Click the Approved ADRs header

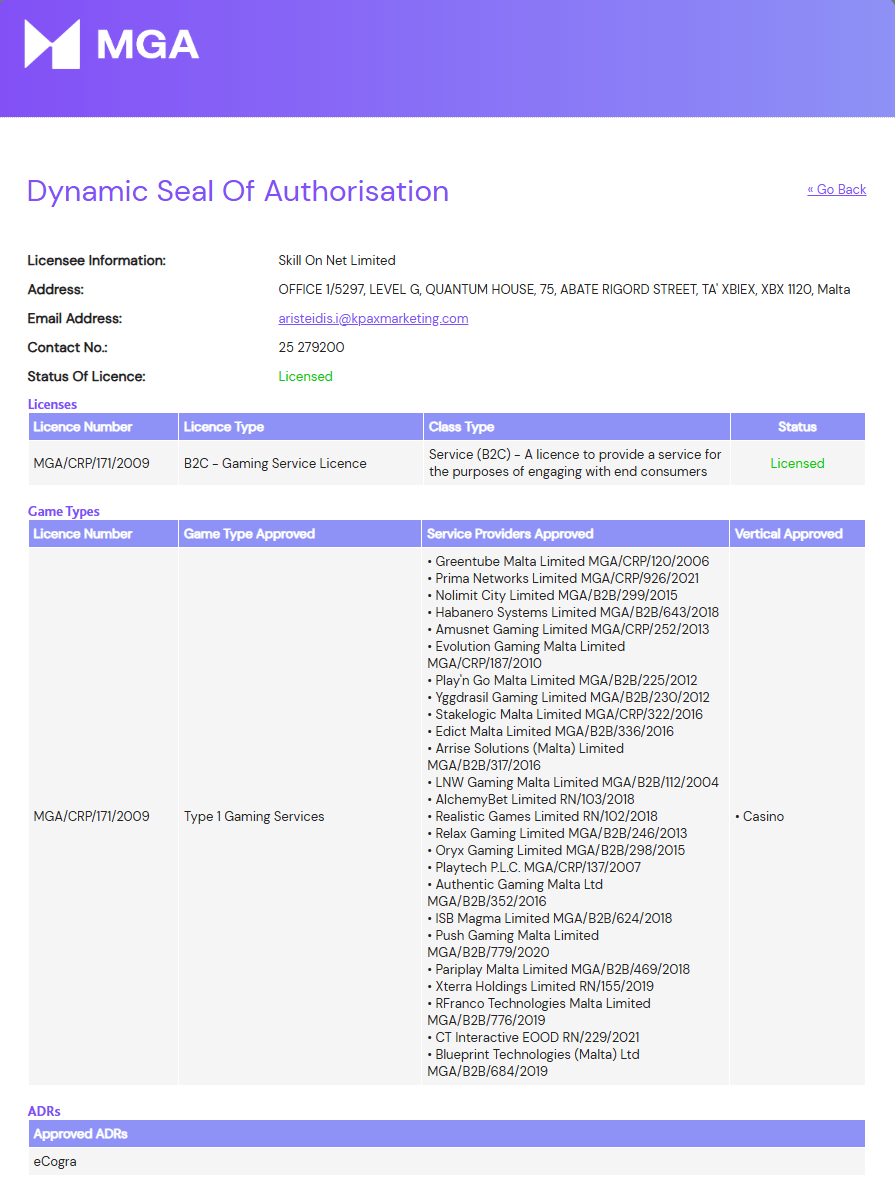click(80, 1134)
